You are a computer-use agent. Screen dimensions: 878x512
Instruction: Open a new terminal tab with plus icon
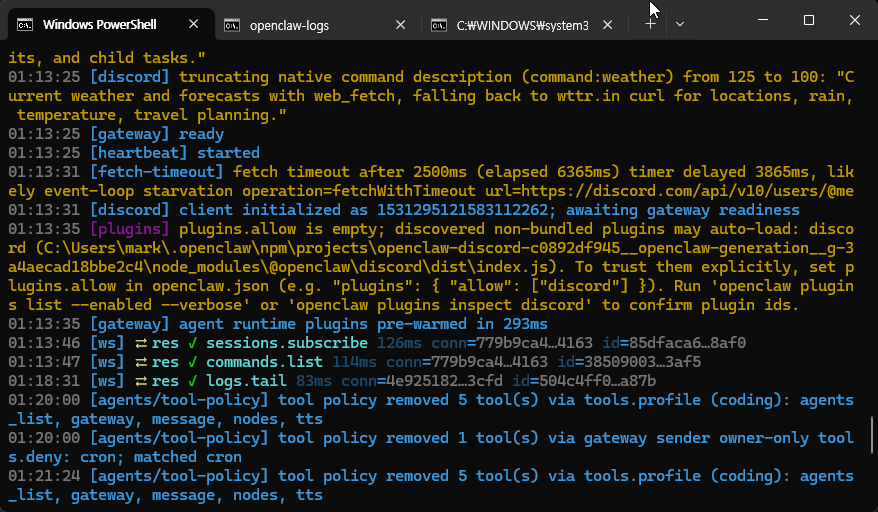(x=650, y=24)
